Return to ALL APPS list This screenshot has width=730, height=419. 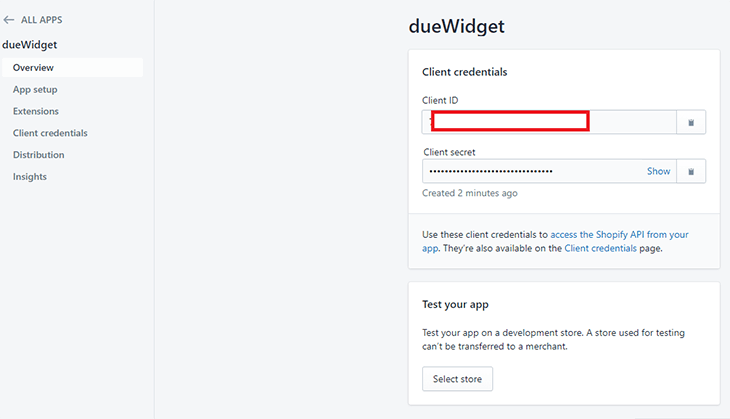(41, 20)
